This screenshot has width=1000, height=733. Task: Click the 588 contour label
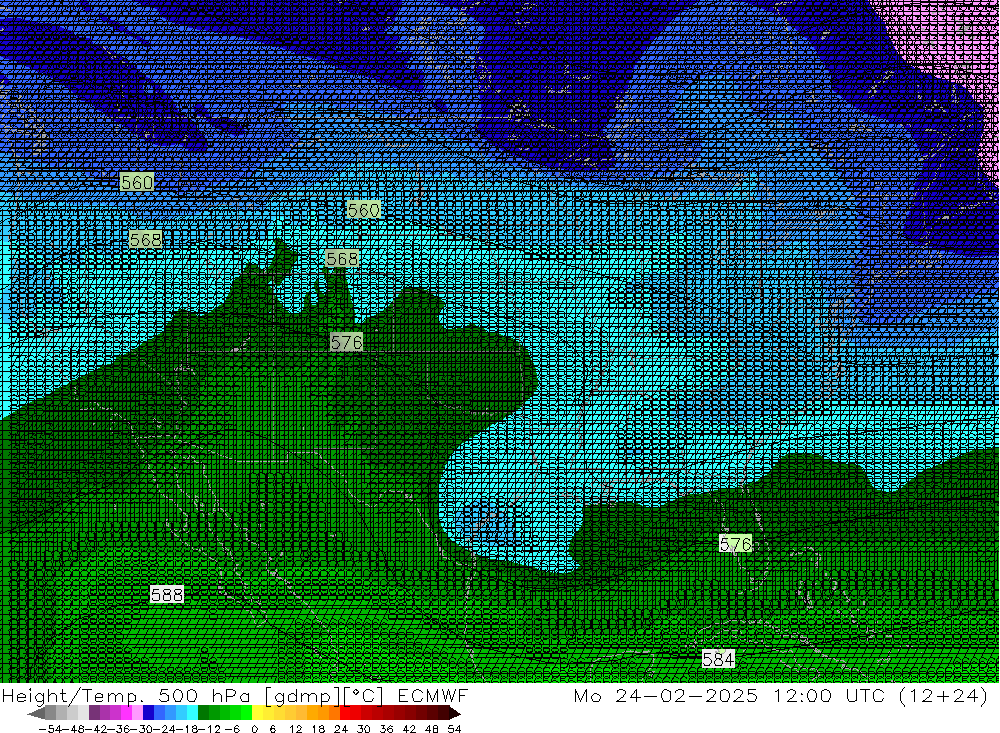(x=167, y=595)
